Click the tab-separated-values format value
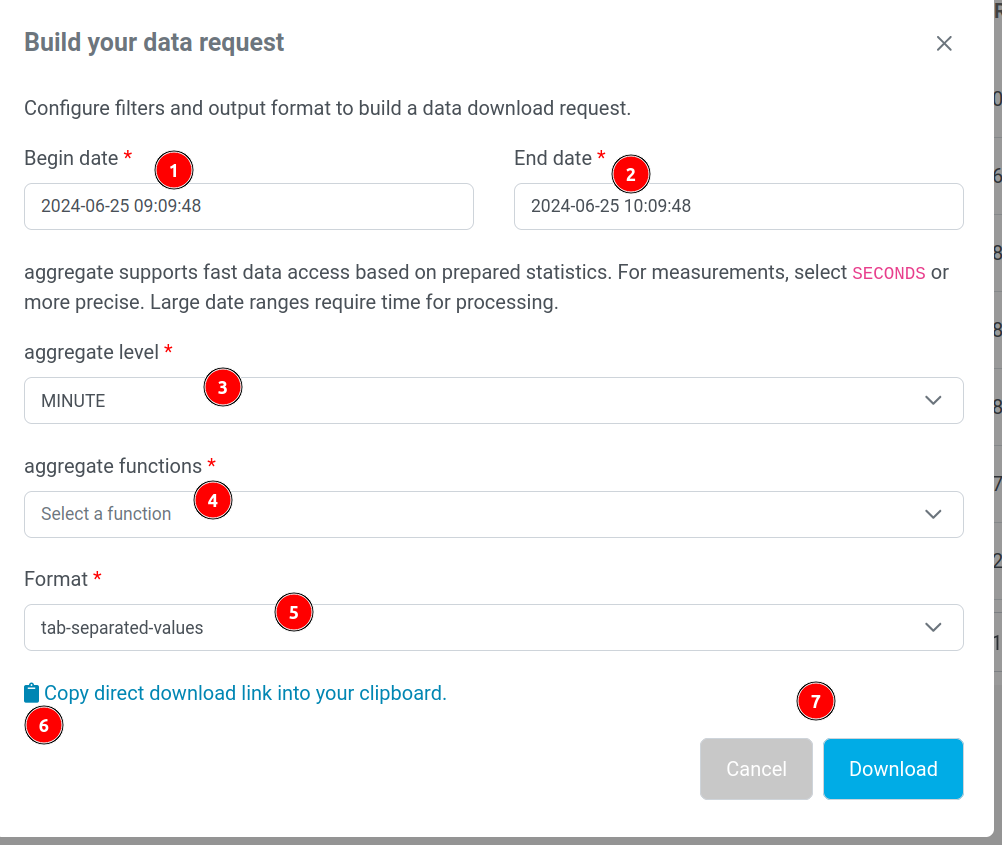Screen dimensions: 1002x845 (122, 628)
